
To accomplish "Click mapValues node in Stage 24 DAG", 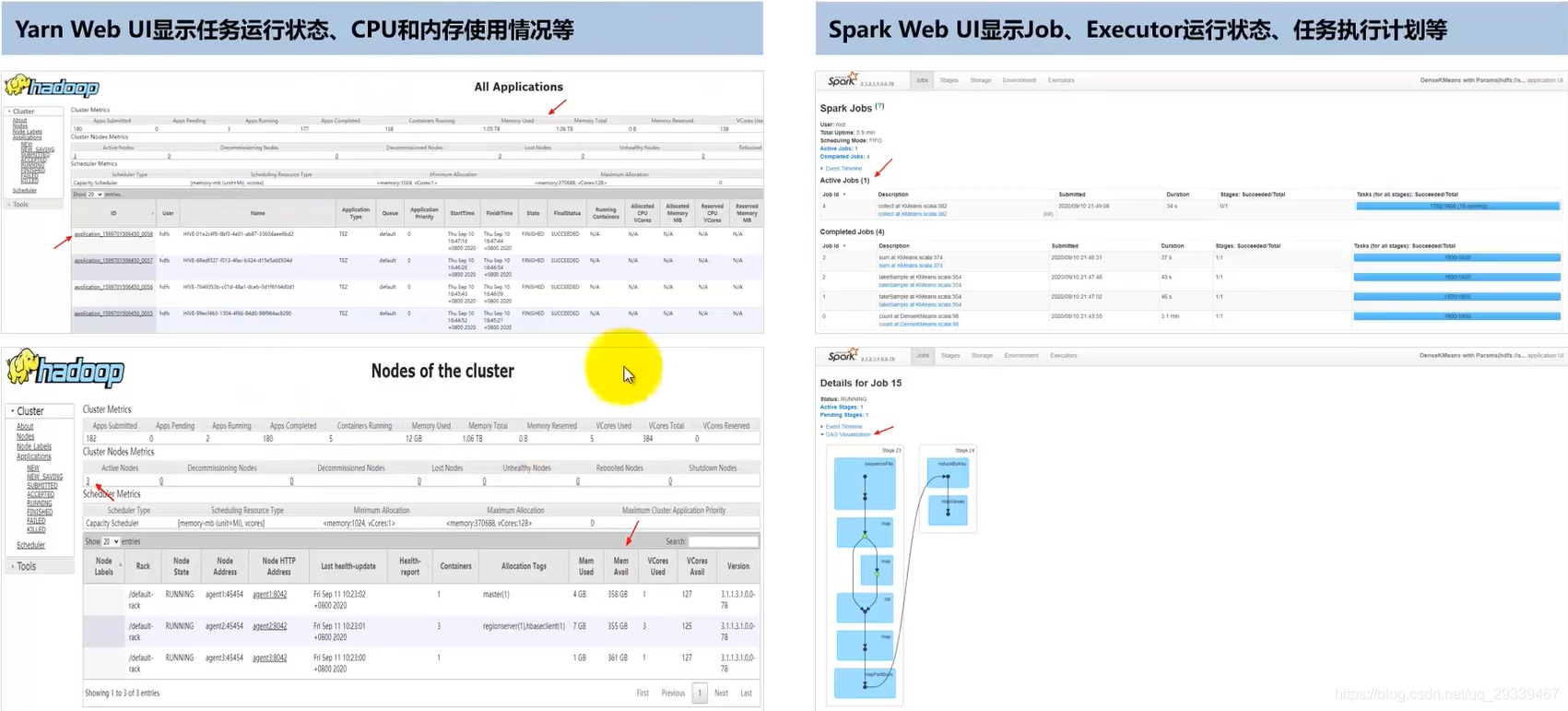I will click(x=948, y=511).
